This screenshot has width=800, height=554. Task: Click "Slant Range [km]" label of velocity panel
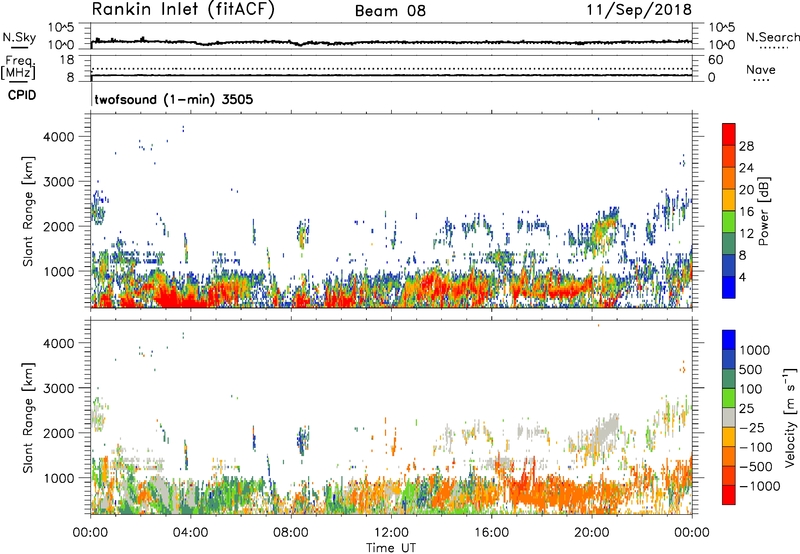28,418
